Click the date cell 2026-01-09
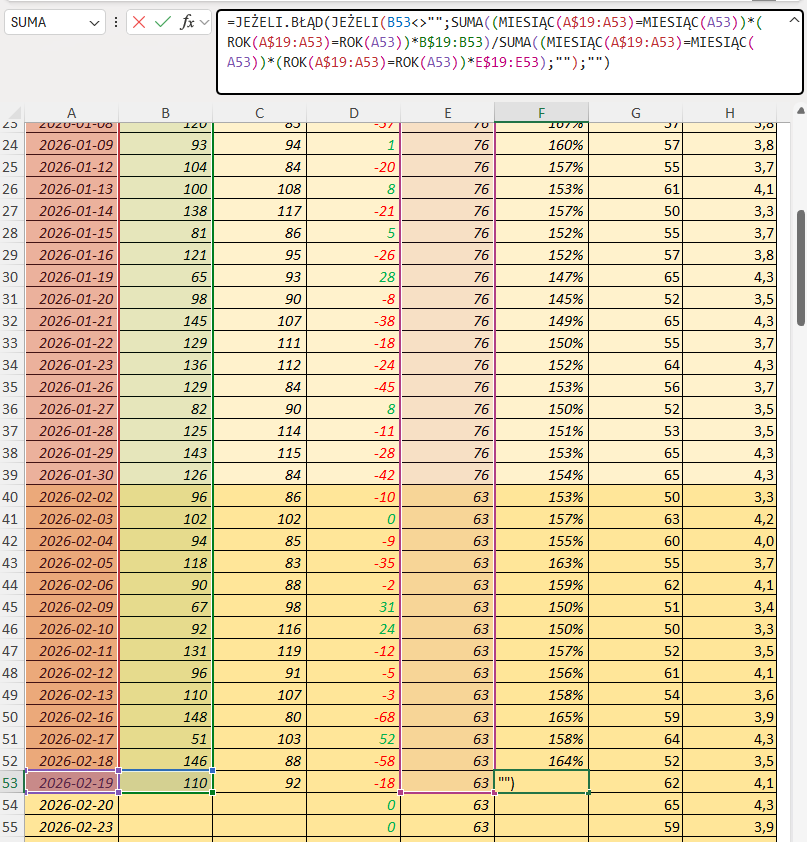This screenshot has width=807, height=842. [x=72, y=145]
